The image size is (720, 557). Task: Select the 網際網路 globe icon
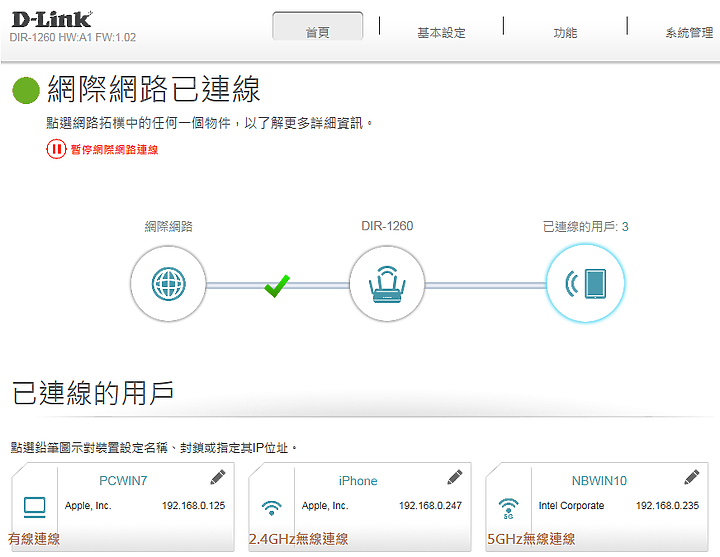tap(169, 284)
